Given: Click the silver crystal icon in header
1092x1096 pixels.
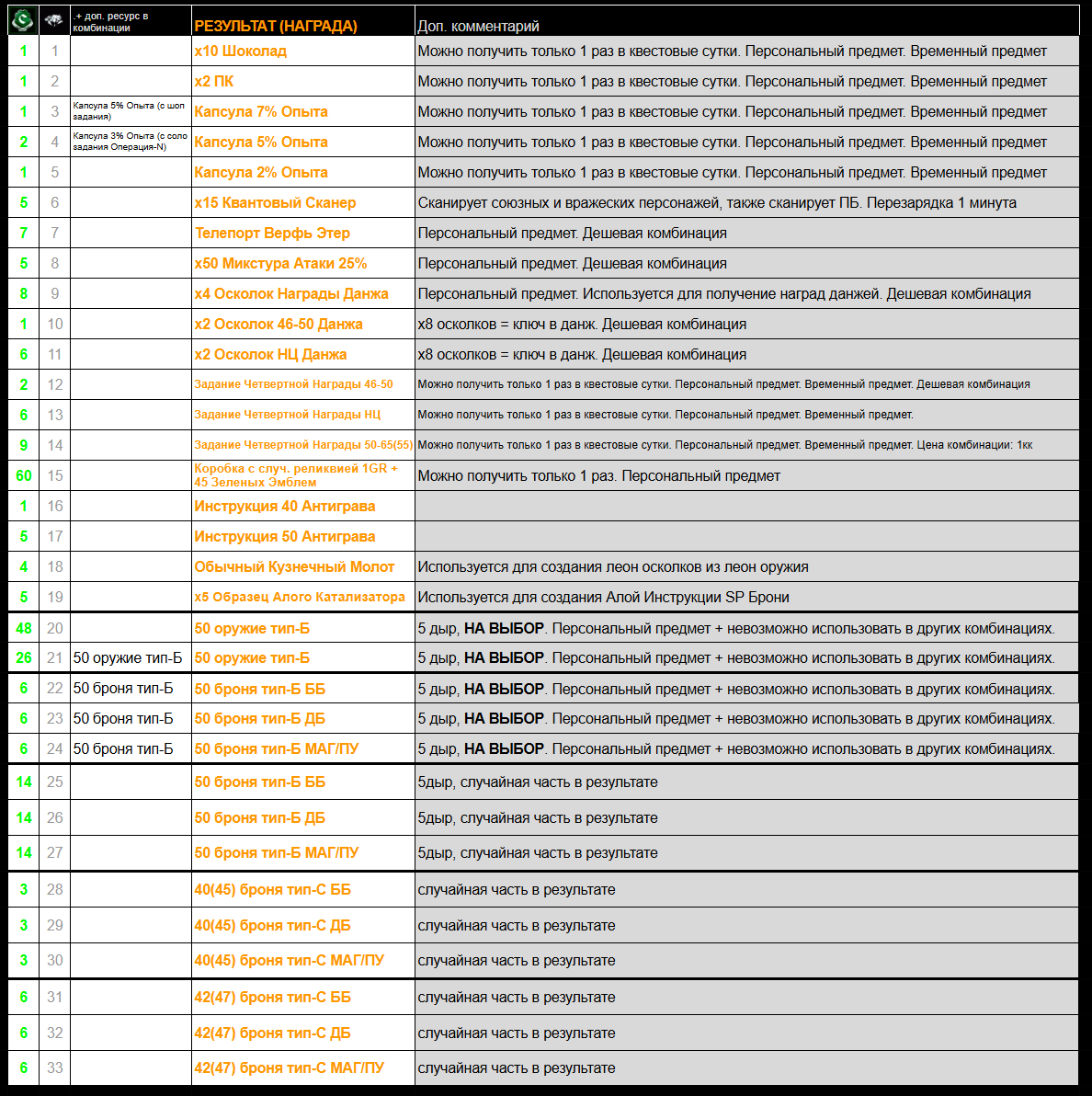Looking at the screenshot, I should (54, 19).
